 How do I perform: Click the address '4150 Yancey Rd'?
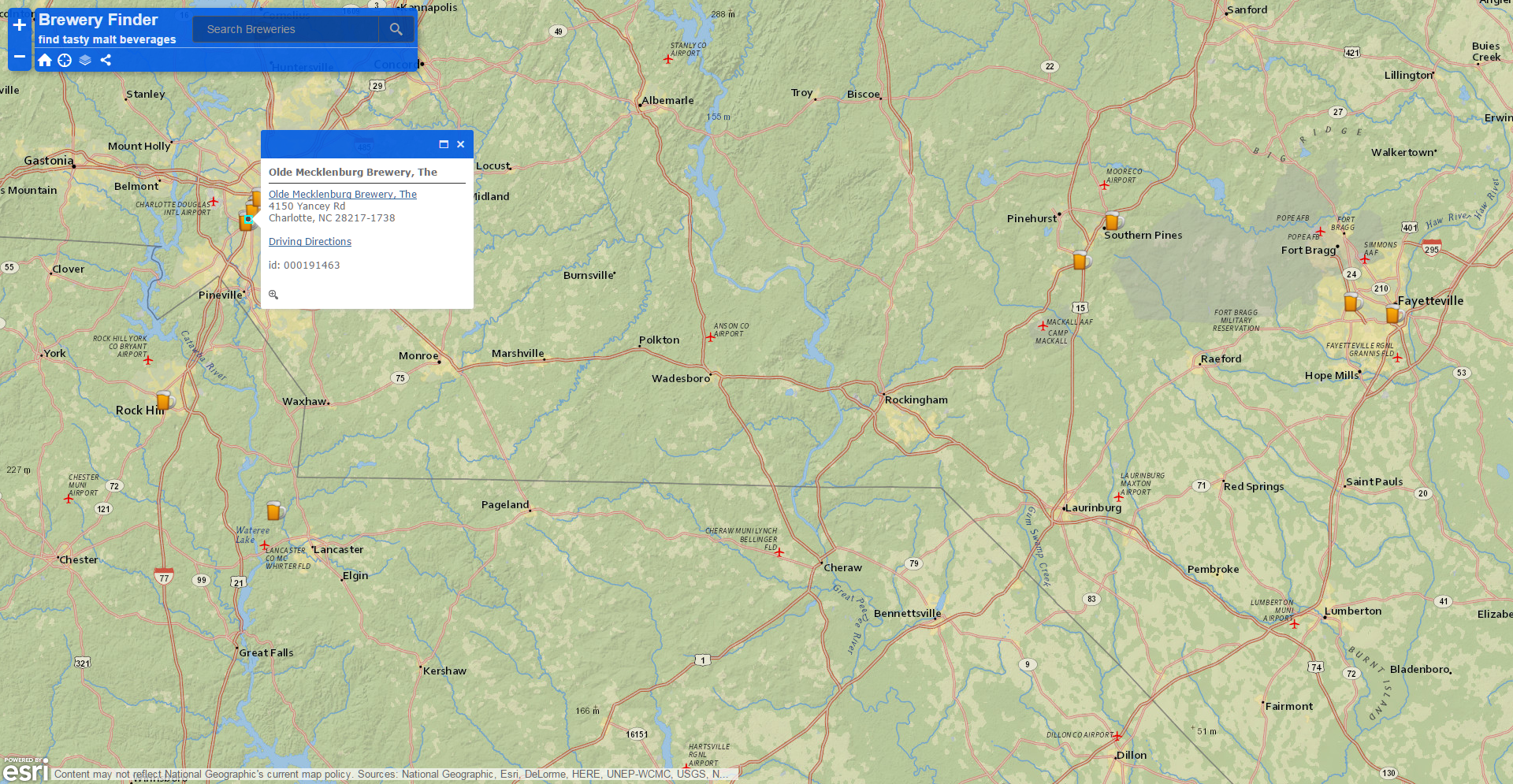307,206
